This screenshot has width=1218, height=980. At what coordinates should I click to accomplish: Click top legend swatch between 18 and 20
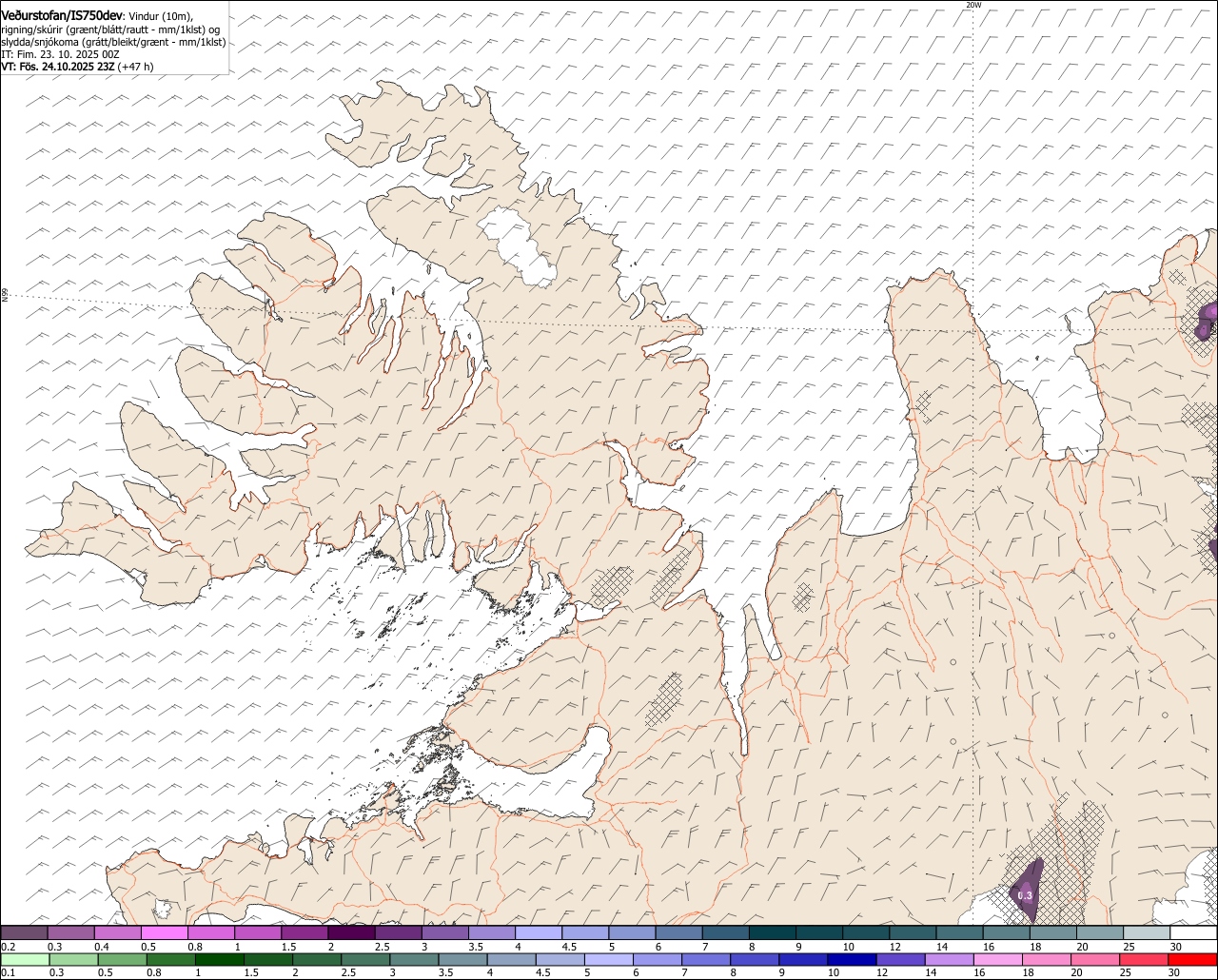(1054, 932)
